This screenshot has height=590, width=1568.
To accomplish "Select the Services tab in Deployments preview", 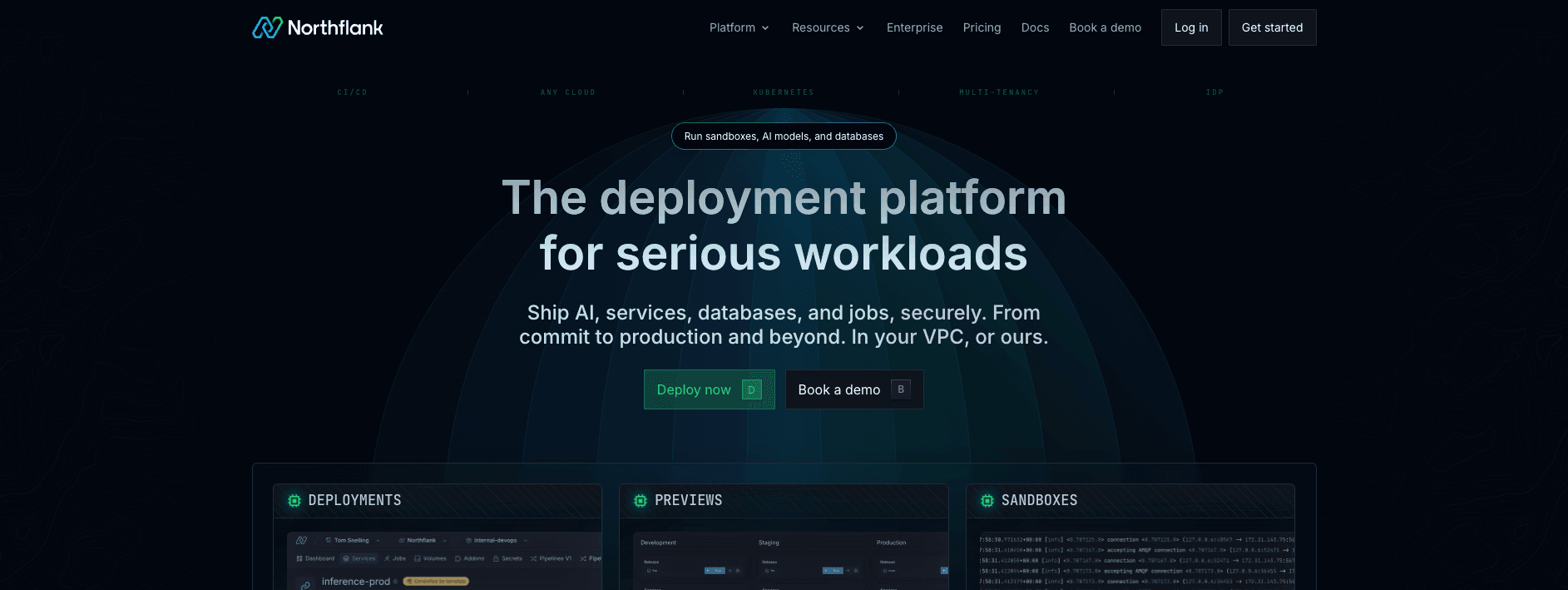I will tap(359, 558).
